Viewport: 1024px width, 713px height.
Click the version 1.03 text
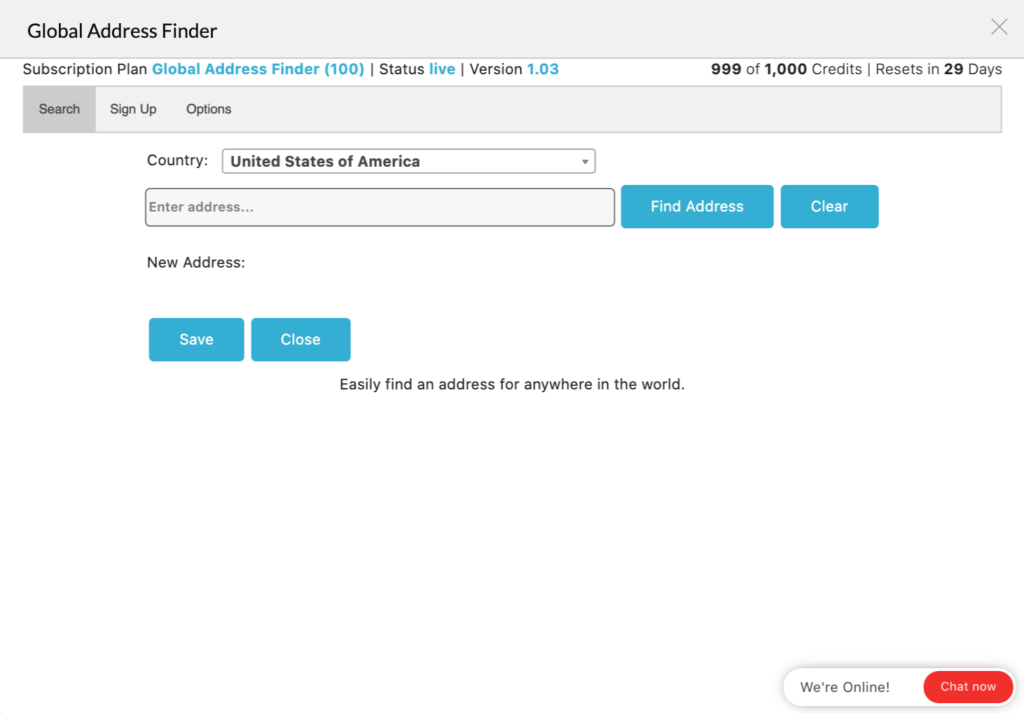click(x=543, y=69)
